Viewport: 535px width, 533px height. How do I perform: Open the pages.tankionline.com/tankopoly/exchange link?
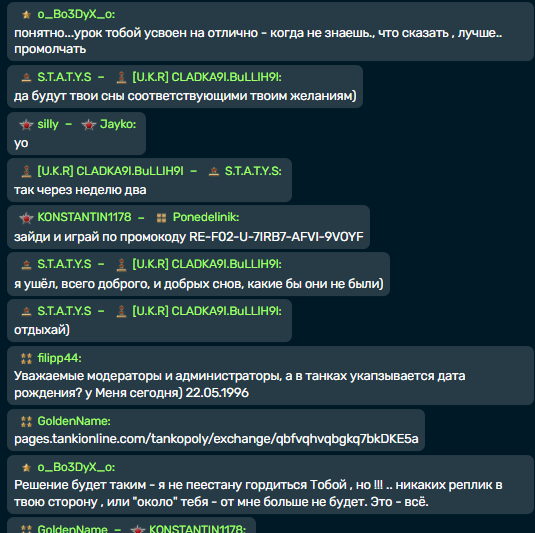pos(216,439)
